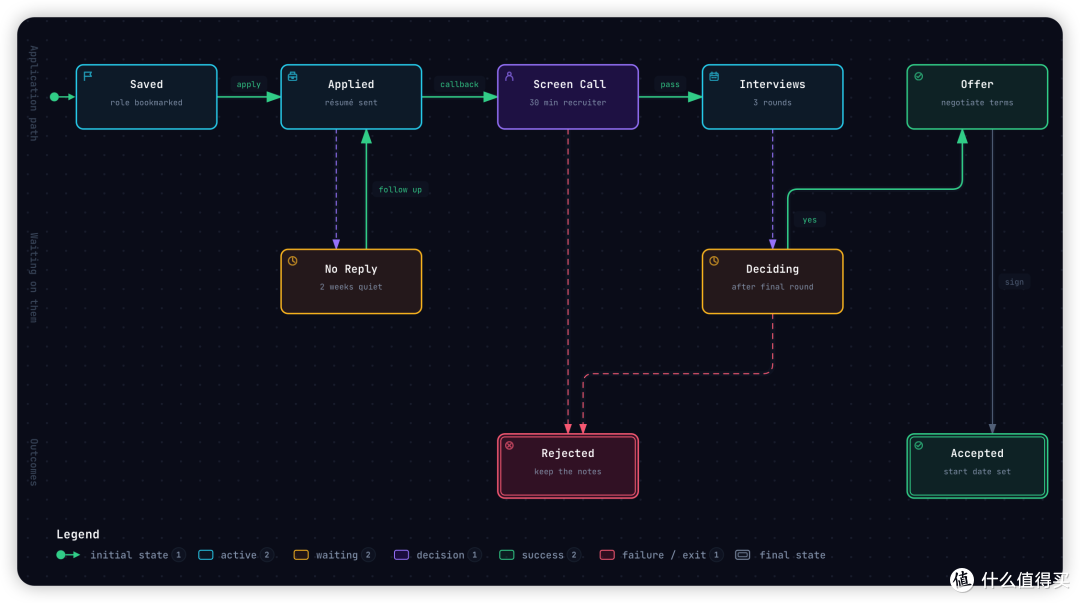The height and width of the screenshot is (603, 1080).
Task: Click the calendar icon on Interviews node
Action: coord(714,76)
